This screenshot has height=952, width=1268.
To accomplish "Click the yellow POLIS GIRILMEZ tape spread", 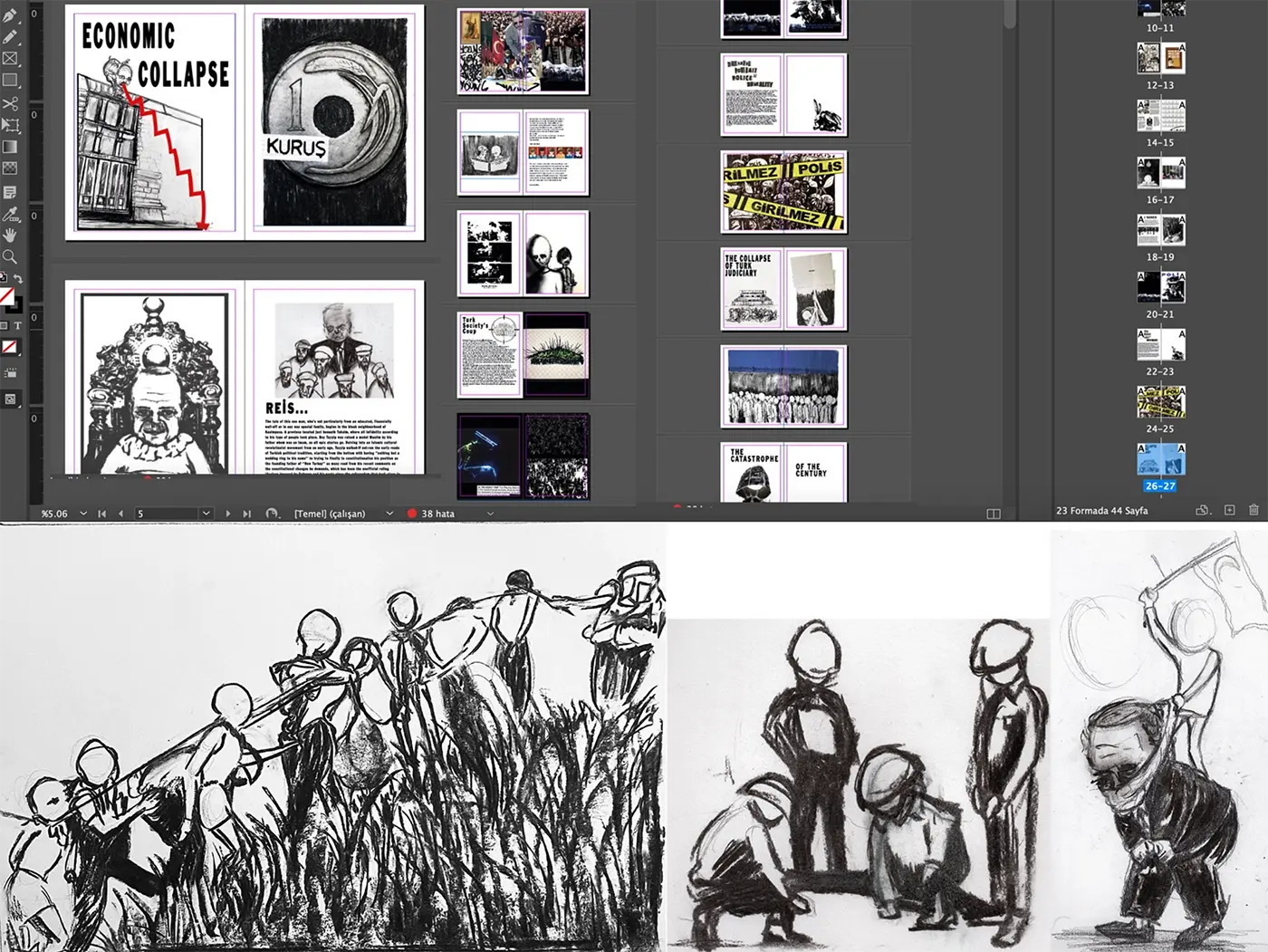I will pos(783,192).
